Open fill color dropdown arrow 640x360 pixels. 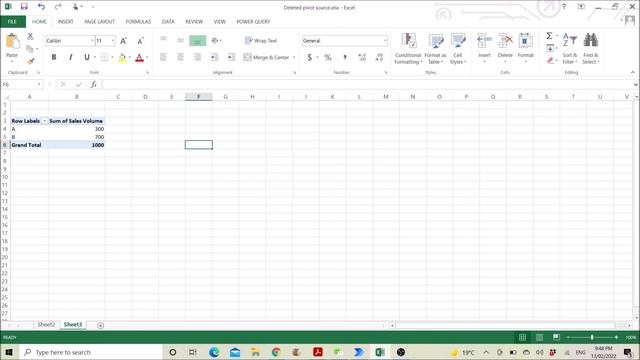click(x=130, y=58)
